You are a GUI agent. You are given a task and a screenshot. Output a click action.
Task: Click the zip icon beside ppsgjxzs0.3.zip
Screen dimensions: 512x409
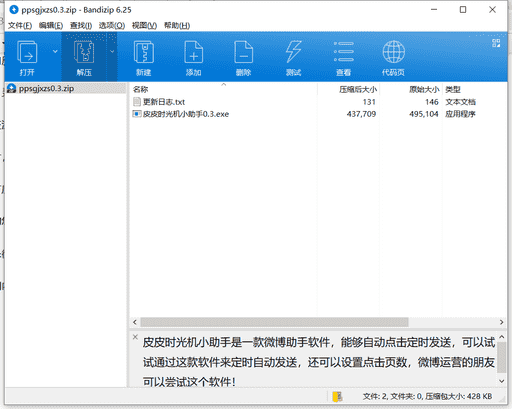[x=12, y=88]
